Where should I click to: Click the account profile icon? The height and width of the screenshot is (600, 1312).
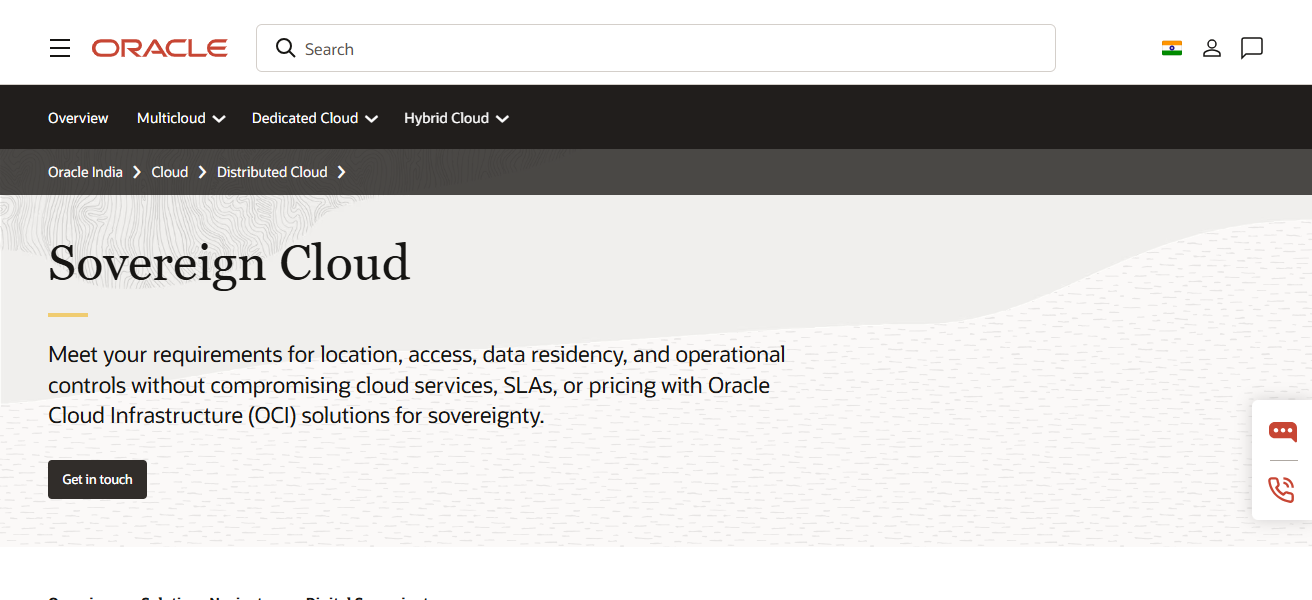pyautogui.click(x=1211, y=47)
